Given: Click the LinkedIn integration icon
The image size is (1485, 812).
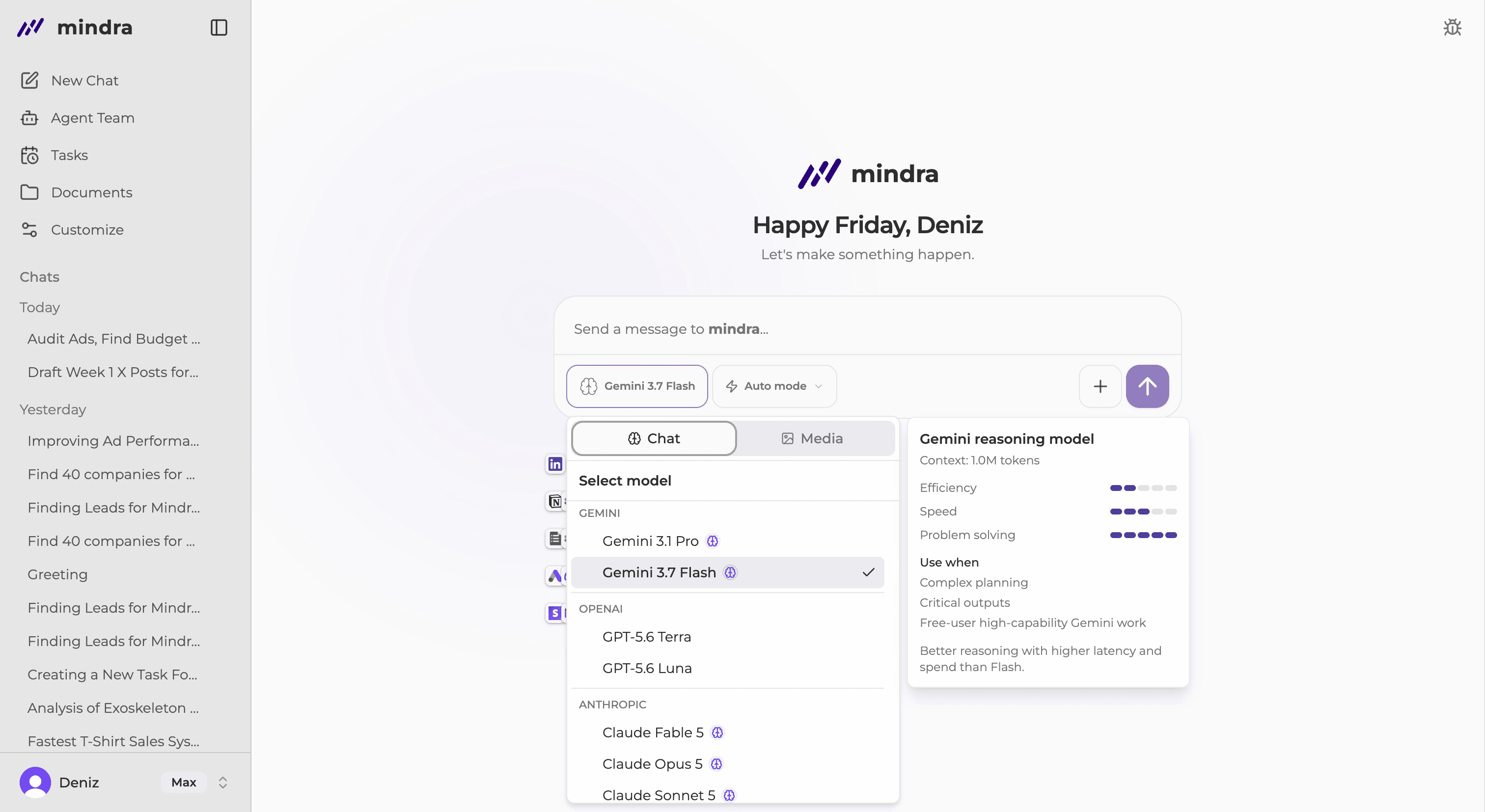Looking at the screenshot, I should point(555,464).
